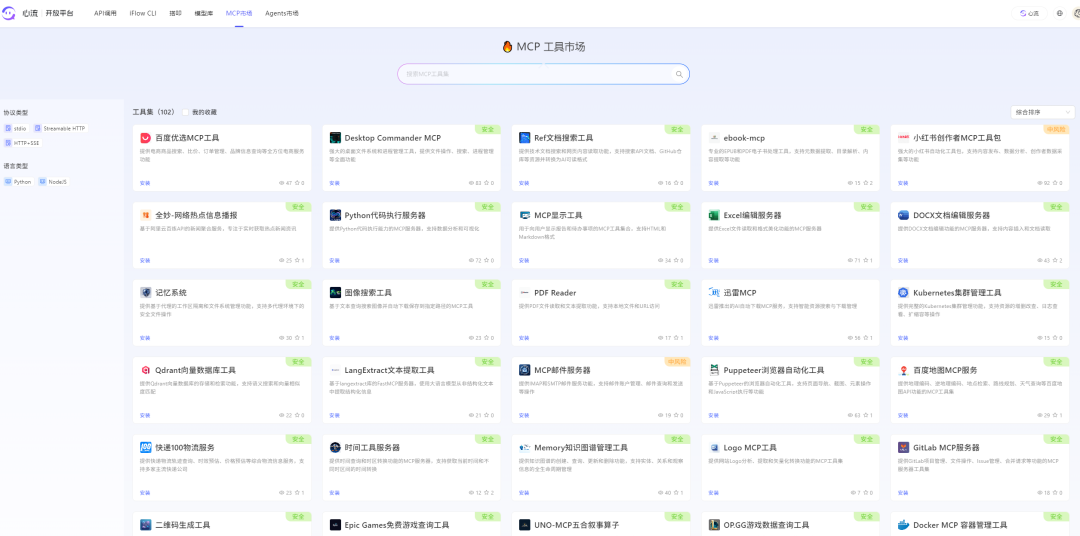Click the Memory知识图谱管理工具 card icon
This screenshot has height=536, width=1080.
[525, 447]
